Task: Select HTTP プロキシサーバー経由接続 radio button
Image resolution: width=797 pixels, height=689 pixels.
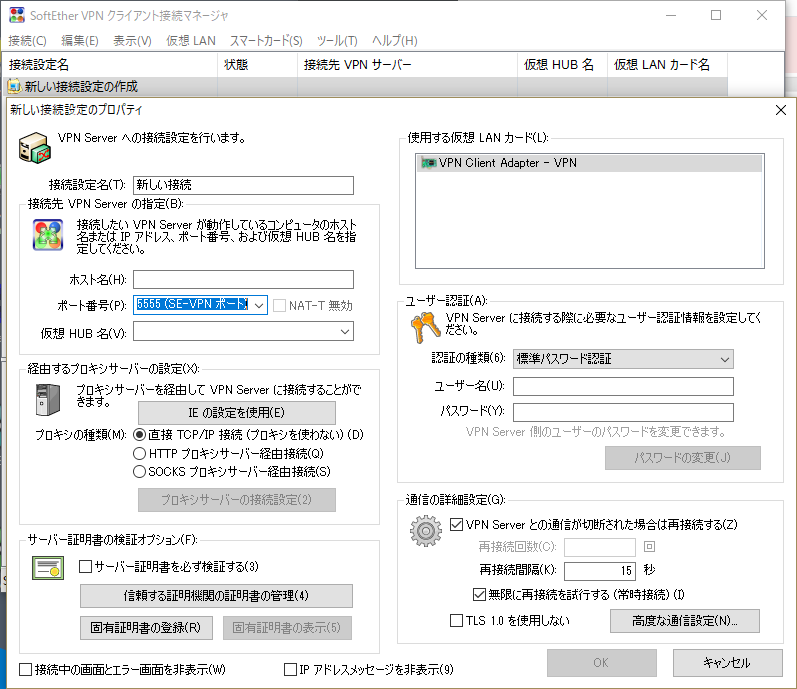Action: pos(140,453)
